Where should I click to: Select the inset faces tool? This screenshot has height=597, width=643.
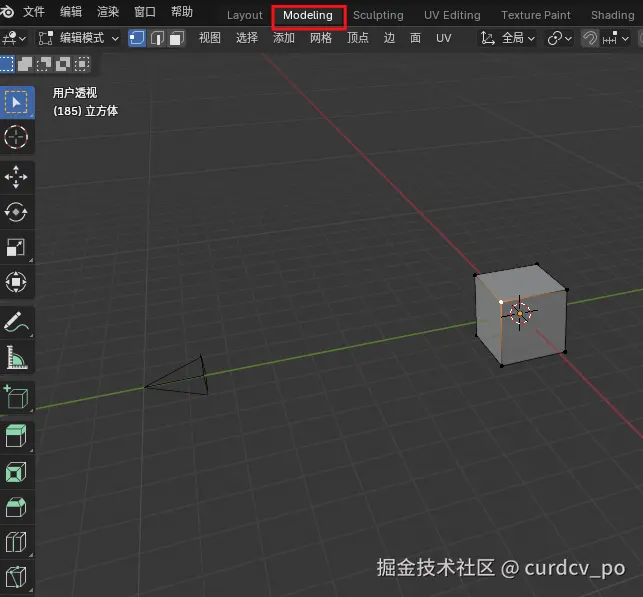16,472
